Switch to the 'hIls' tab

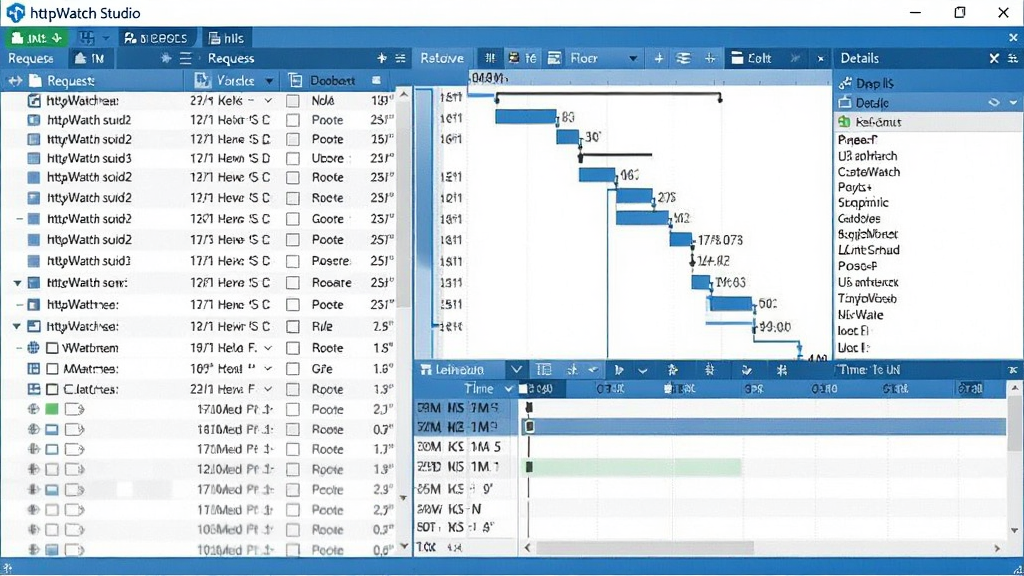[x=226, y=38]
